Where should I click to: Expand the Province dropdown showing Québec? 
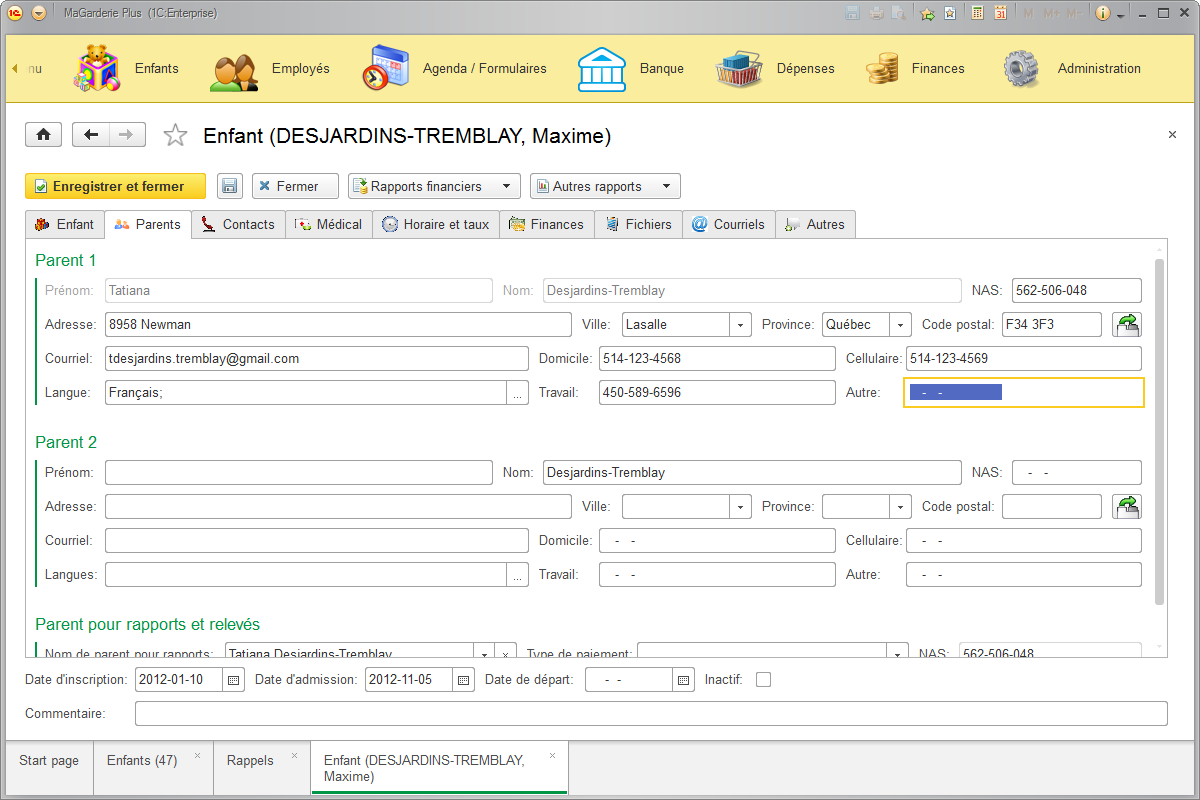(899, 324)
